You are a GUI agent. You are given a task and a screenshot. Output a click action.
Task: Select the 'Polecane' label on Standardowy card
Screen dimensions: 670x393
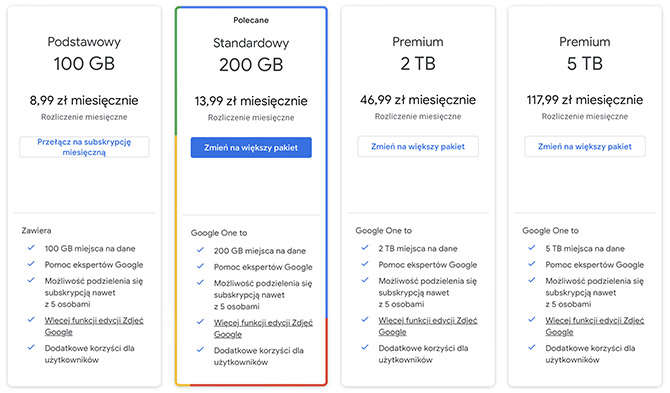[x=251, y=20]
